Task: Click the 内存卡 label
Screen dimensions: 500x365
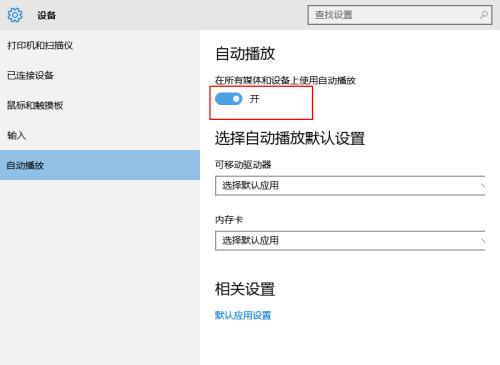Action: click(x=229, y=220)
